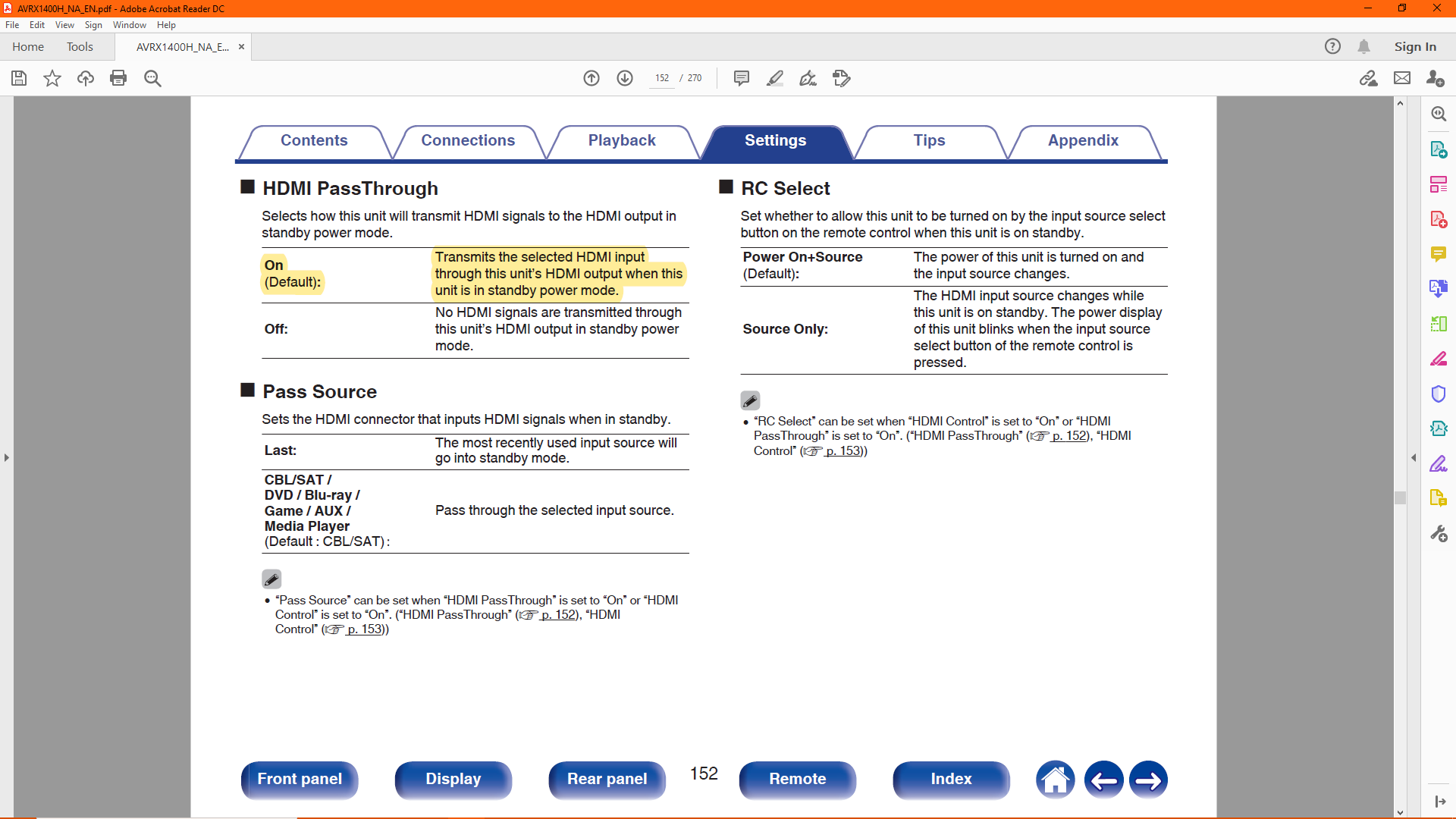Click the Connections tab in the manual
The width and height of the screenshot is (1456, 819).
pos(468,140)
